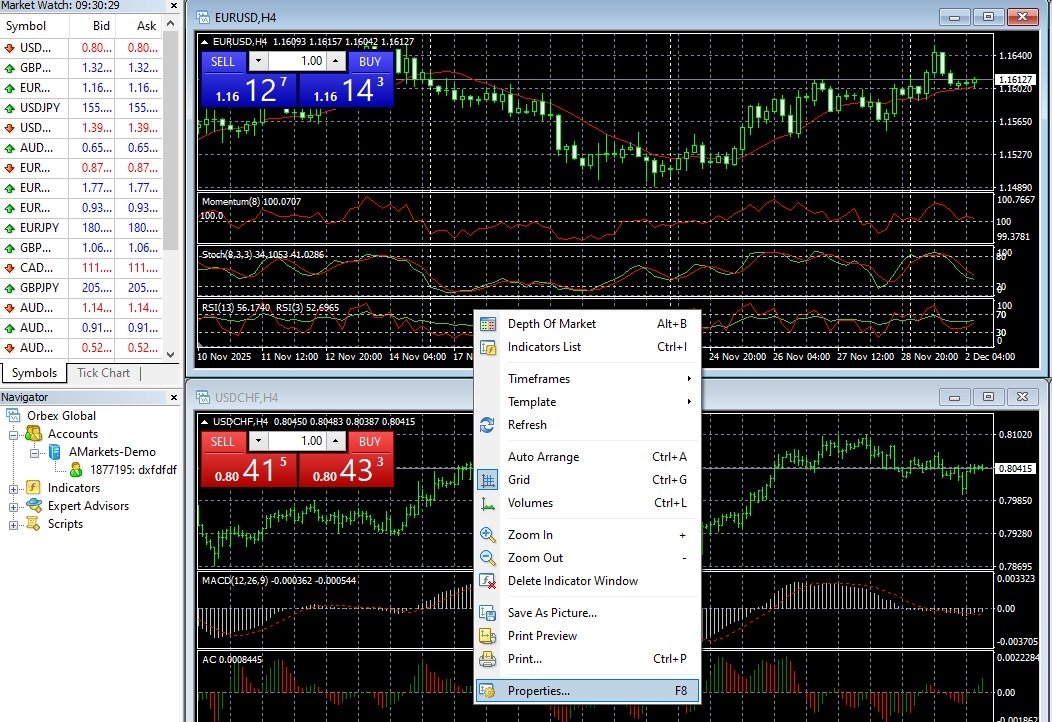Open Print Preview from menu

(542, 636)
